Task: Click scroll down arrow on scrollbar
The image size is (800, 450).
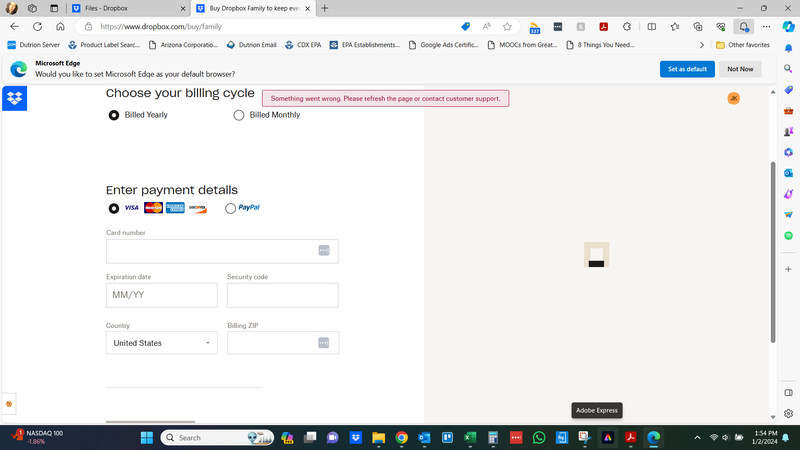Action: [772, 417]
